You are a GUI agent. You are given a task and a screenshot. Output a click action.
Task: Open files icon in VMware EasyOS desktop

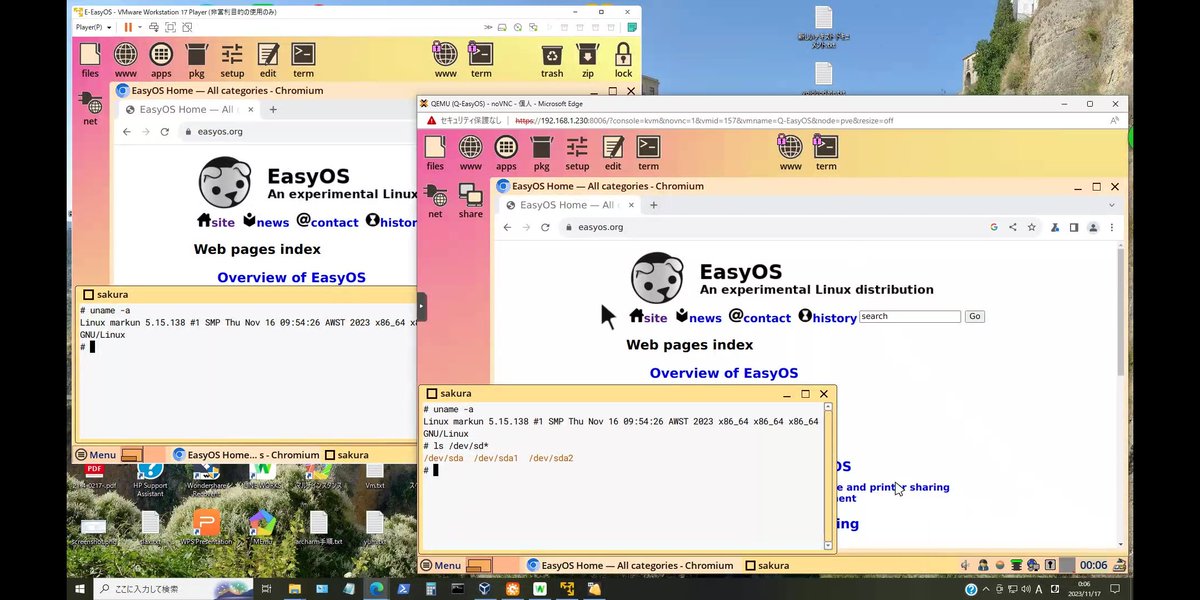coord(90,59)
